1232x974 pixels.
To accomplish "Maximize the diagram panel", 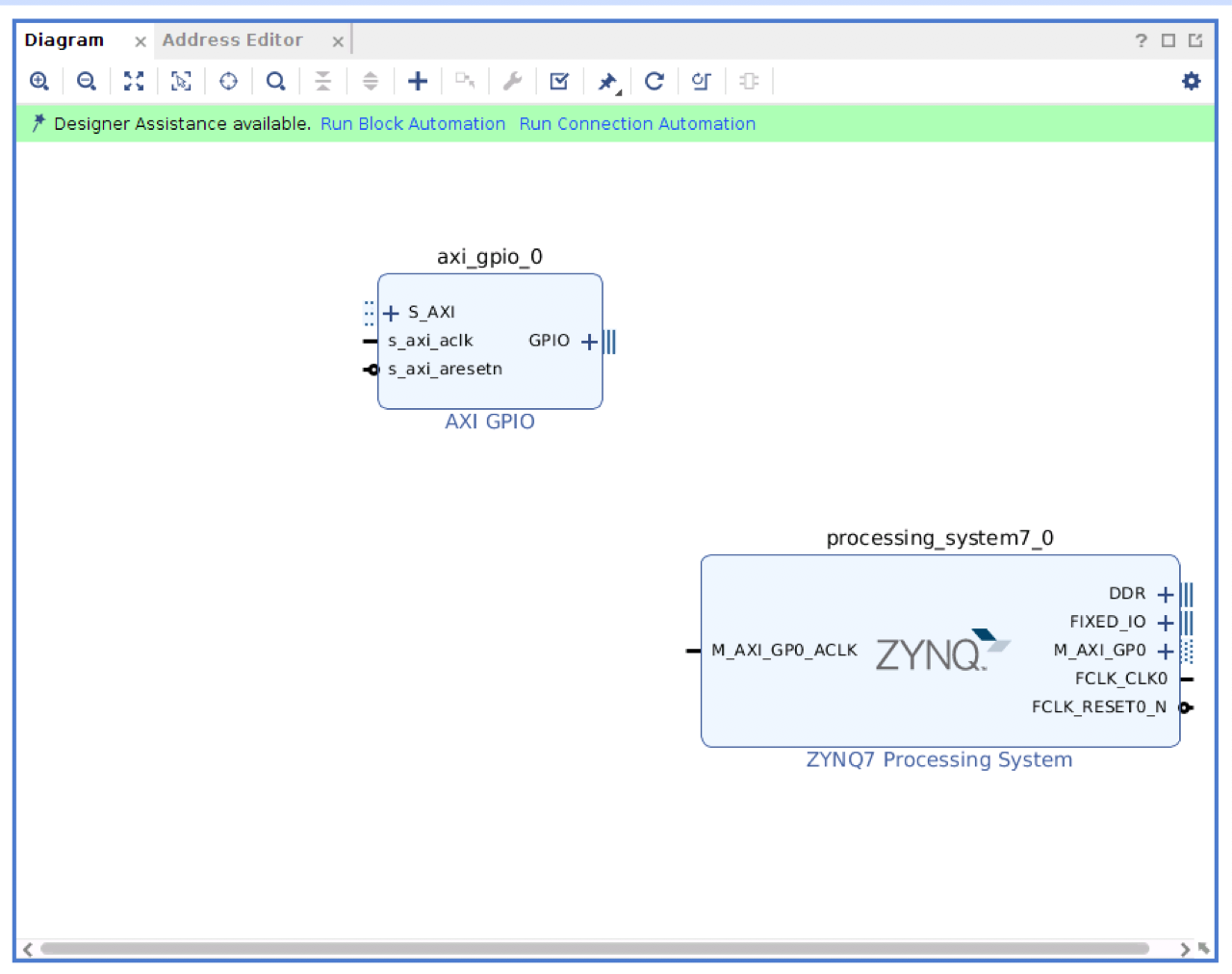I will pyautogui.click(x=1168, y=40).
